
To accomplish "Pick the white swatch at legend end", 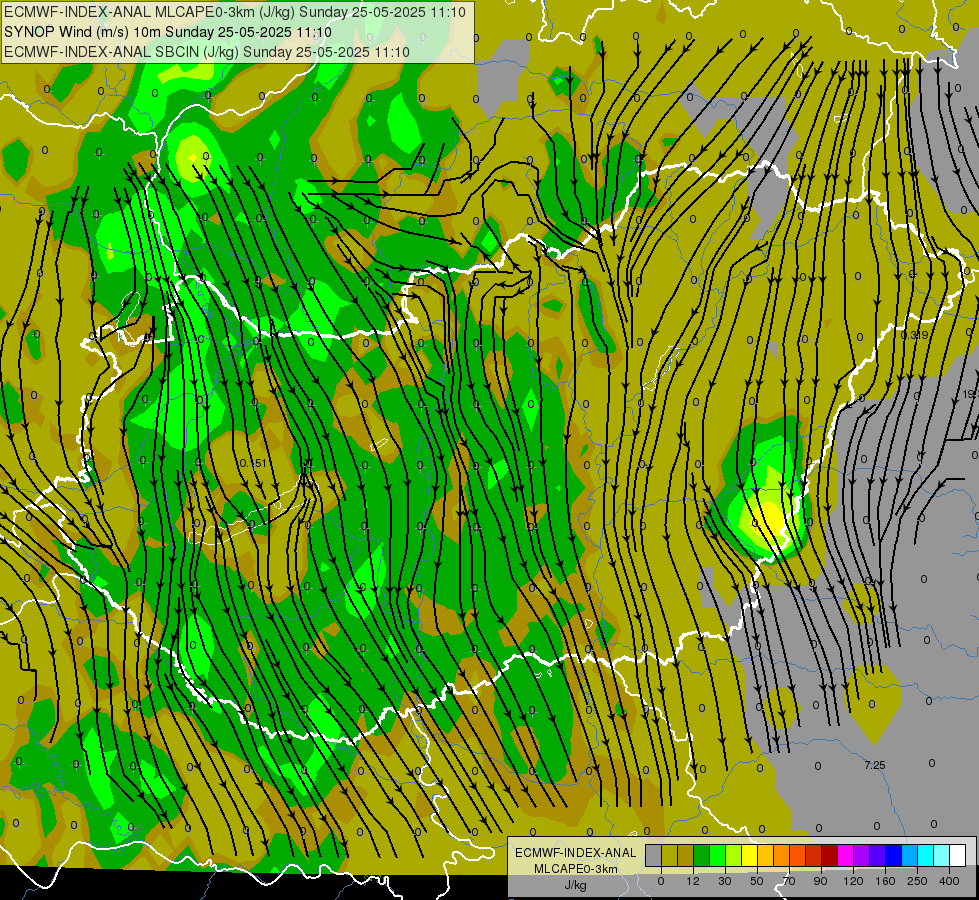I will [958, 856].
